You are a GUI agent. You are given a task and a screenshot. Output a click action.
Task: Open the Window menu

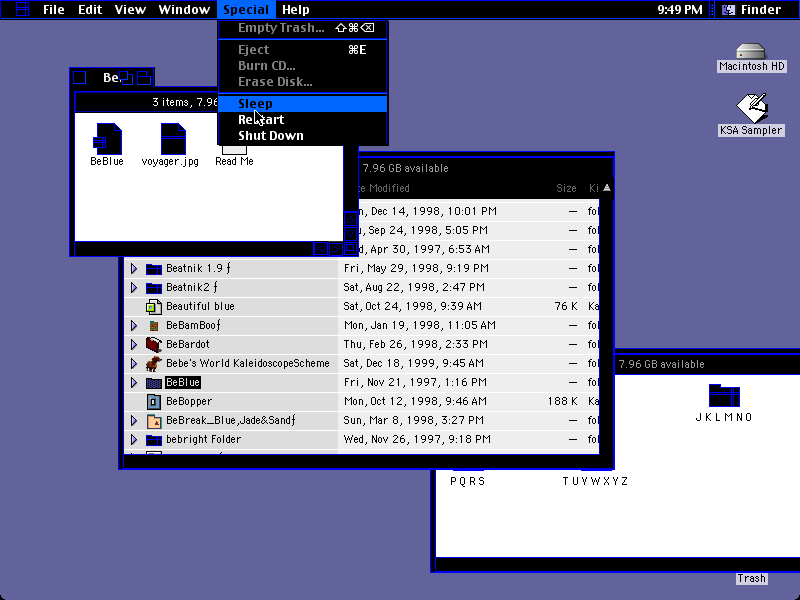click(x=184, y=9)
